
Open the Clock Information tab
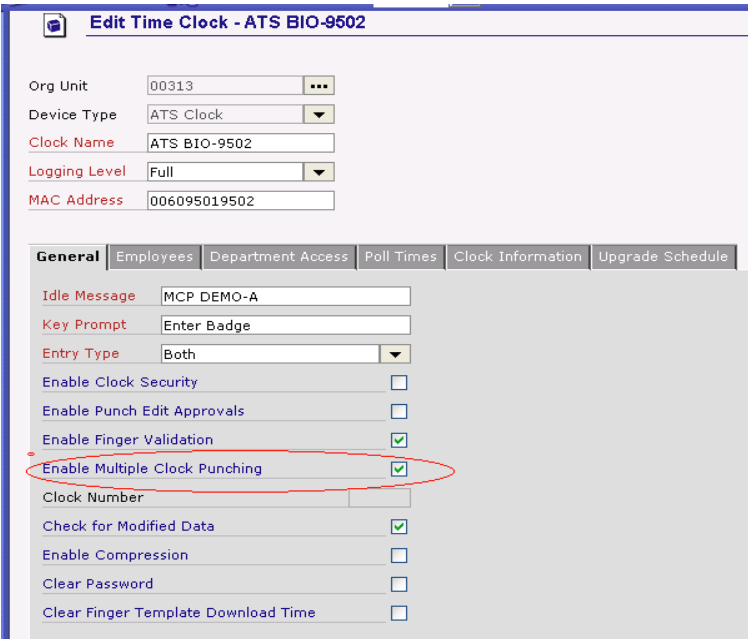pos(518,257)
